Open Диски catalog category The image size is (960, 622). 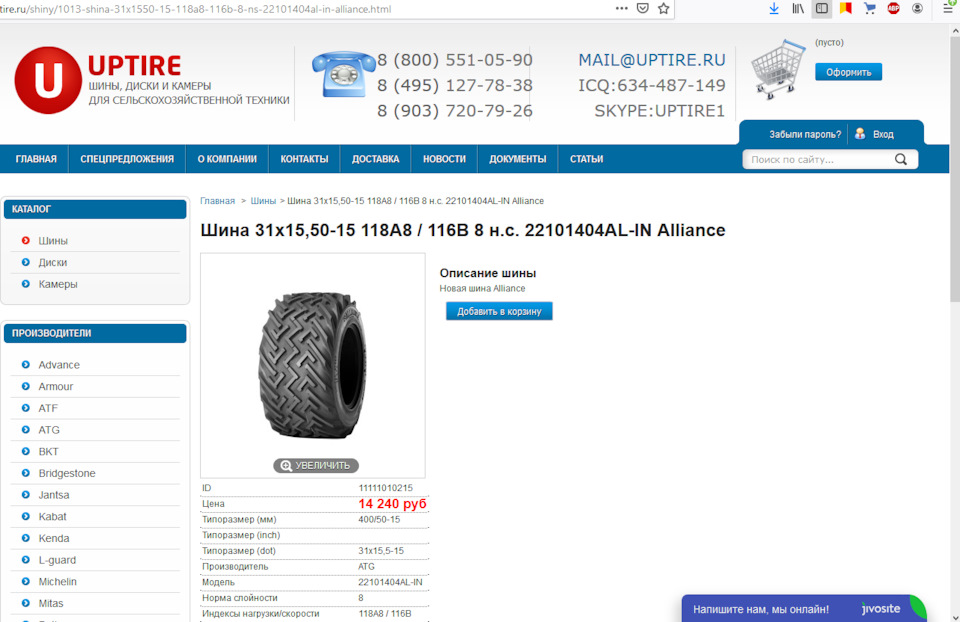[53, 262]
